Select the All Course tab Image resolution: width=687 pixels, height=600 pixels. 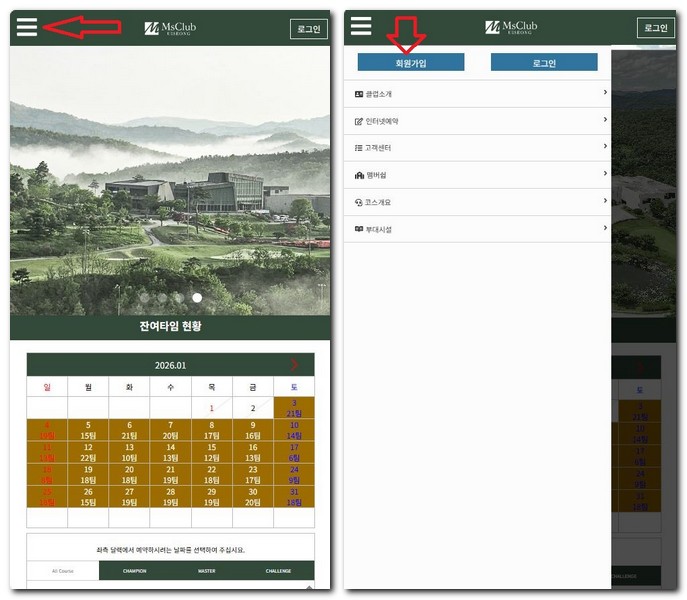[63, 571]
